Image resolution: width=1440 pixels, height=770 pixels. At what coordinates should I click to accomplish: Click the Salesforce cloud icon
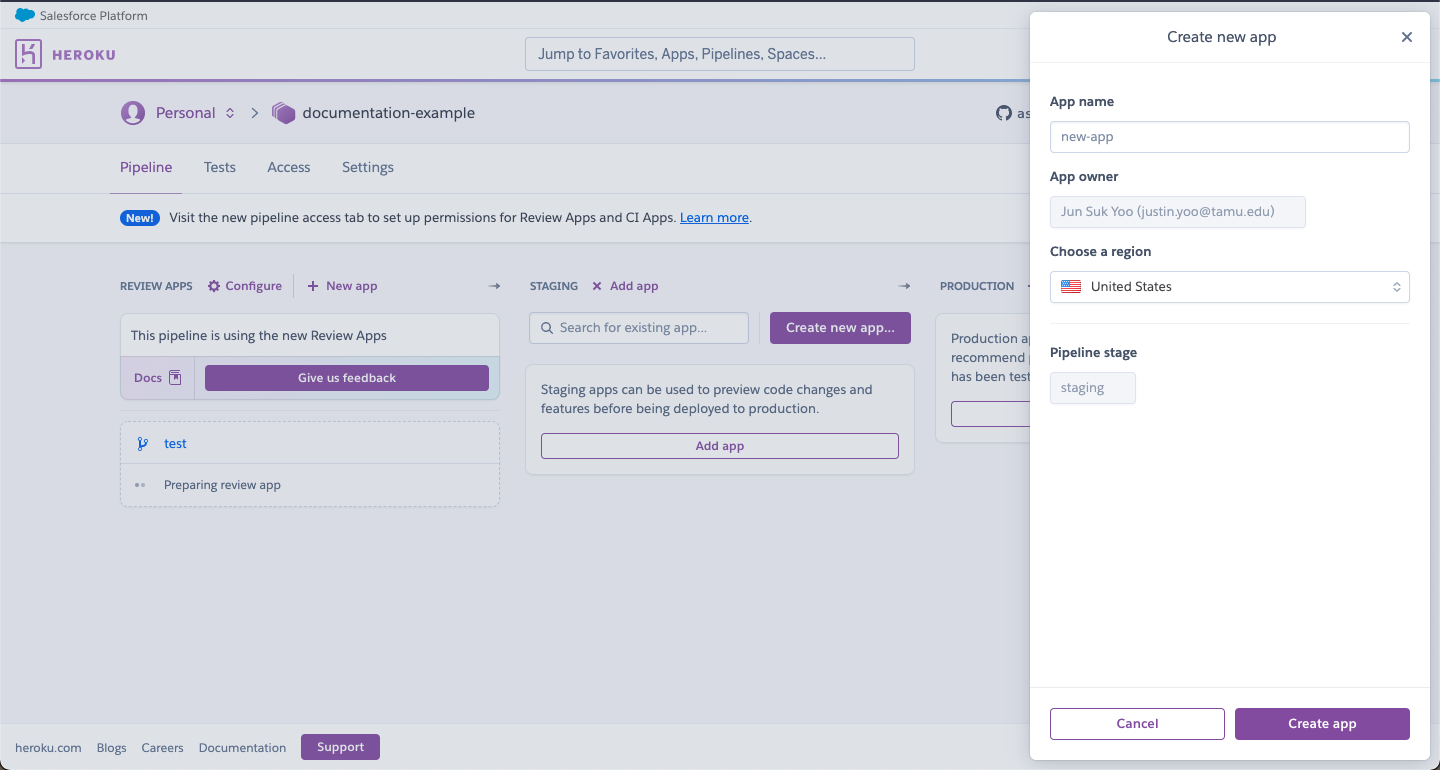tap(25, 15)
